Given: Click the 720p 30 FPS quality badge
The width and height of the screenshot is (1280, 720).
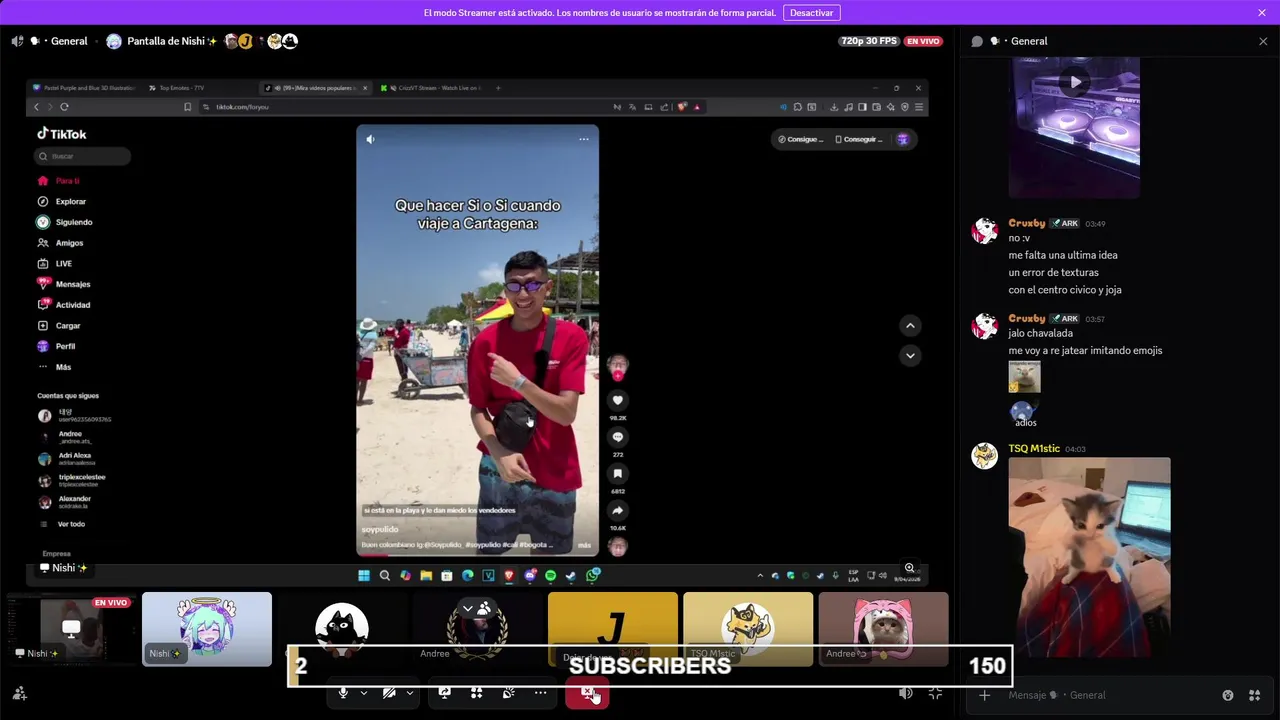Looking at the screenshot, I should pos(869,41).
